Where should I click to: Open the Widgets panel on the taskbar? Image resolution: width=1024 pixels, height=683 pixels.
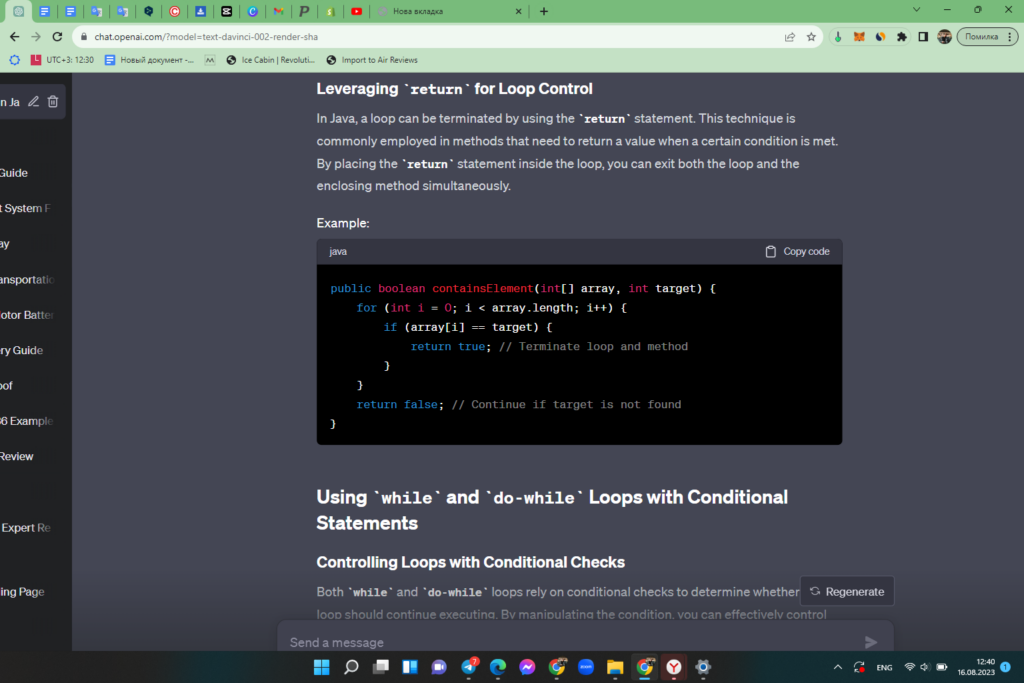pyautogui.click(x=410, y=667)
